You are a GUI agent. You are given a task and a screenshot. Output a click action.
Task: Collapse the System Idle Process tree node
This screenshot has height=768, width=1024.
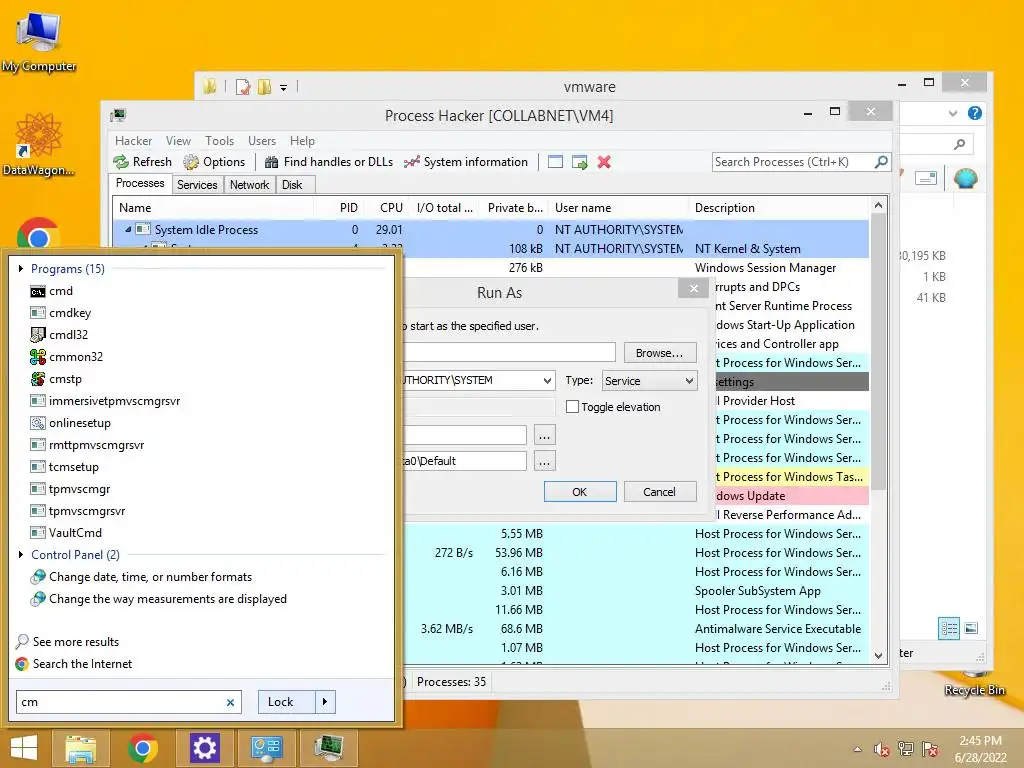(x=128, y=230)
